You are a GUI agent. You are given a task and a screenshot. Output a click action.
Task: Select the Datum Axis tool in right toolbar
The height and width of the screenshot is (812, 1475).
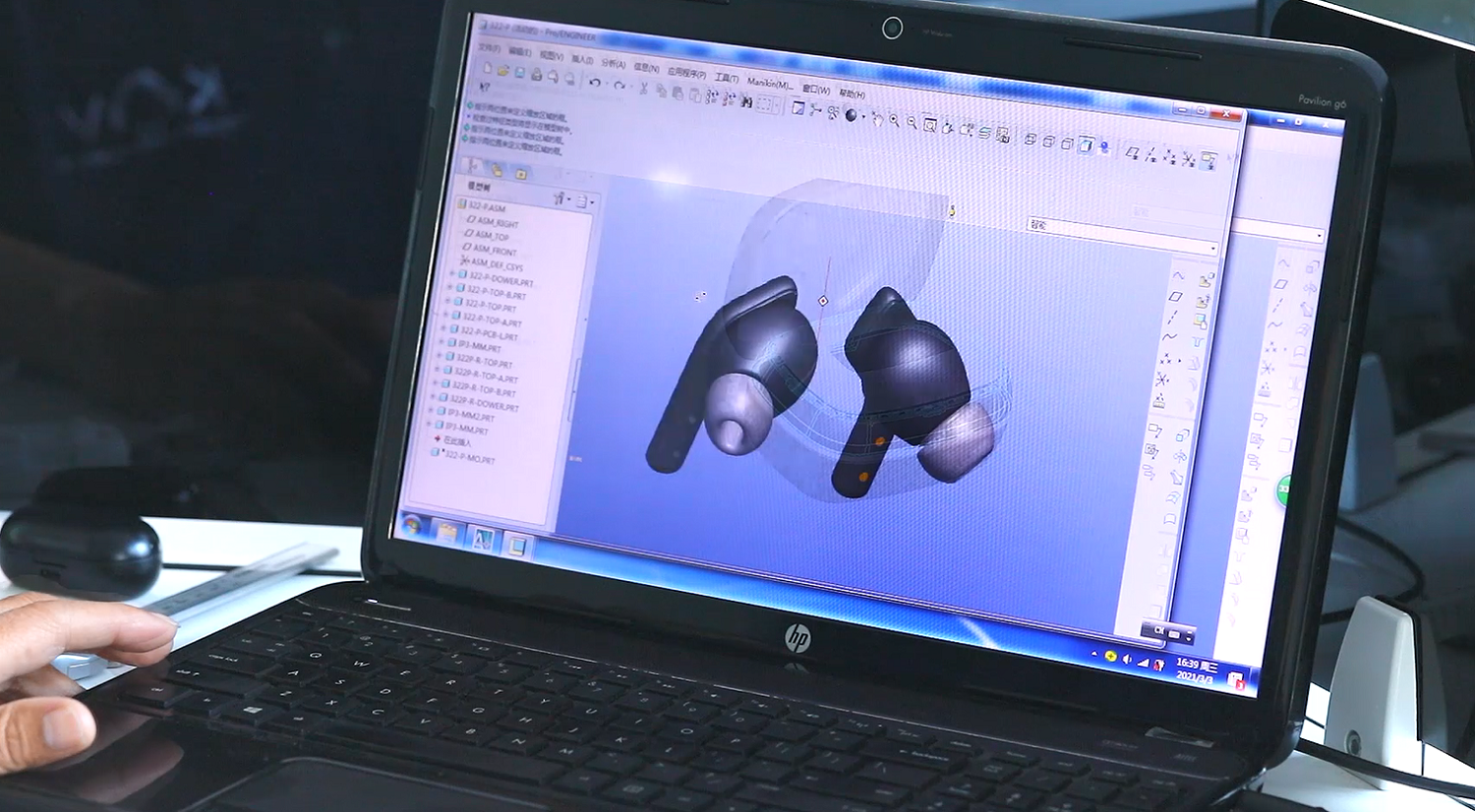pos(1173,317)
